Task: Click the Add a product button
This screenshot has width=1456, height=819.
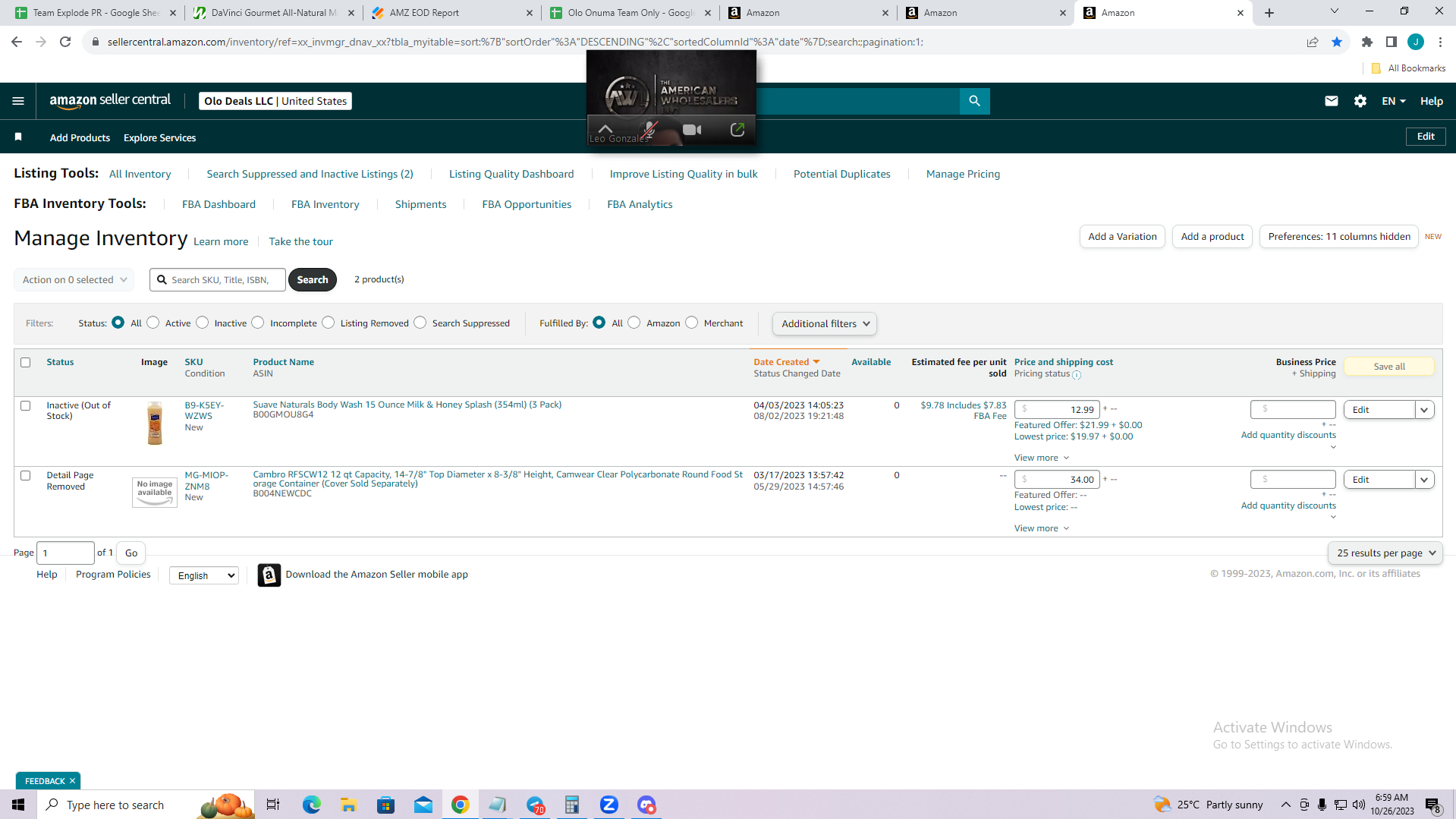Action: tap(1212, 236)
